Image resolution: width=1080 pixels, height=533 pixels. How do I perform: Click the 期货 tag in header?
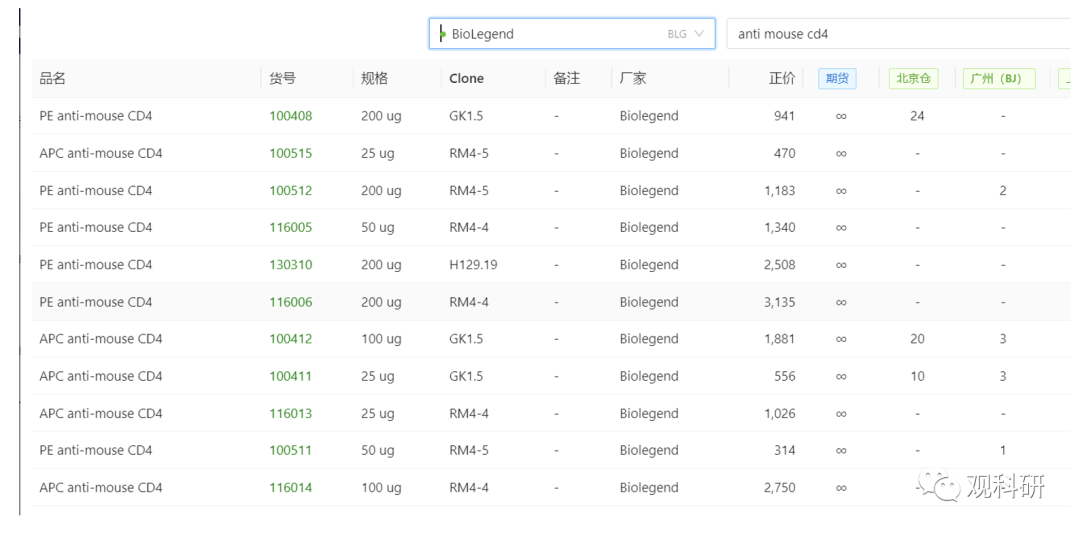(x=837, y=79)
